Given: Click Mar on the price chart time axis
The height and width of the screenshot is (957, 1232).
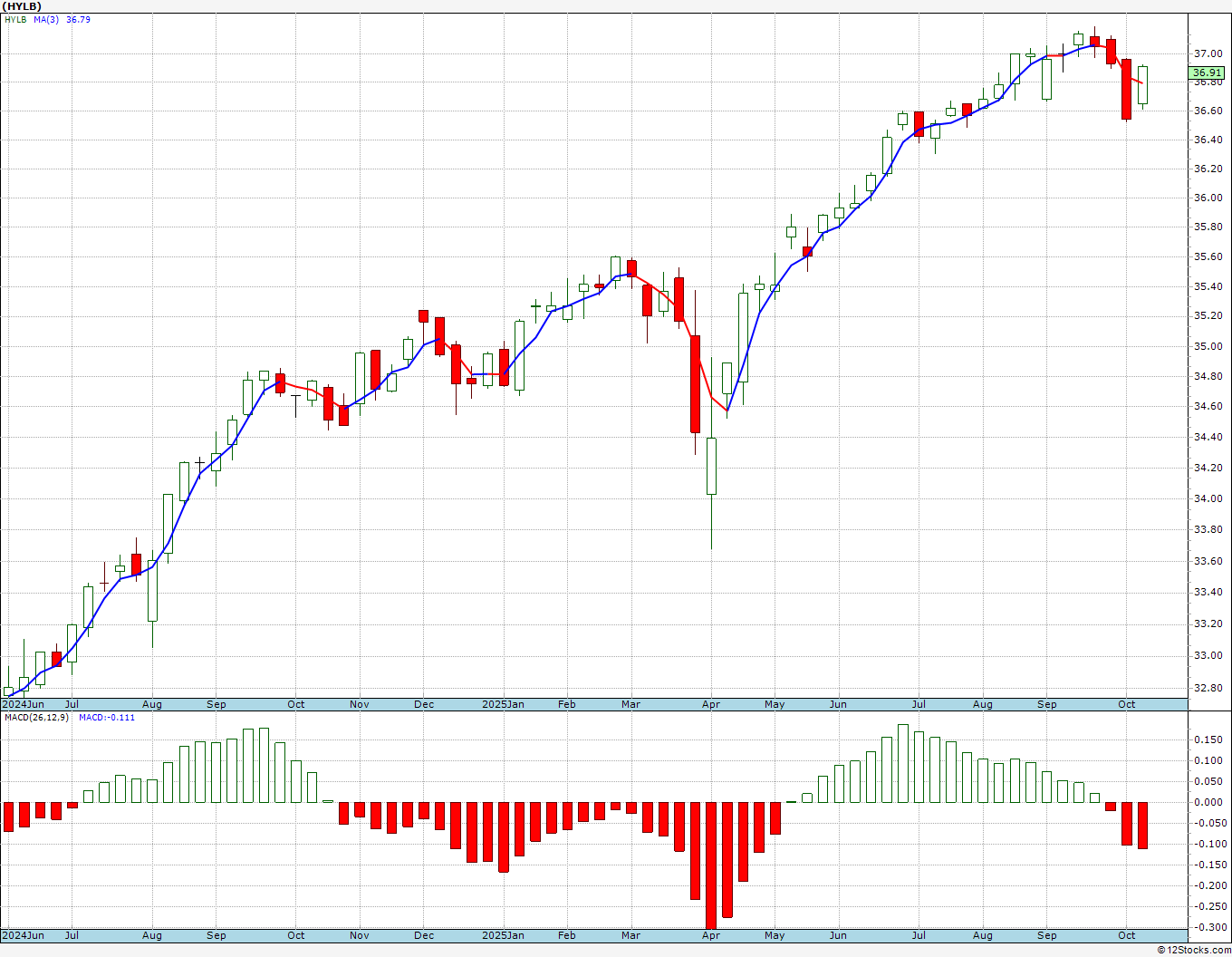Looking at the screenshot, I should click(630, 704).
